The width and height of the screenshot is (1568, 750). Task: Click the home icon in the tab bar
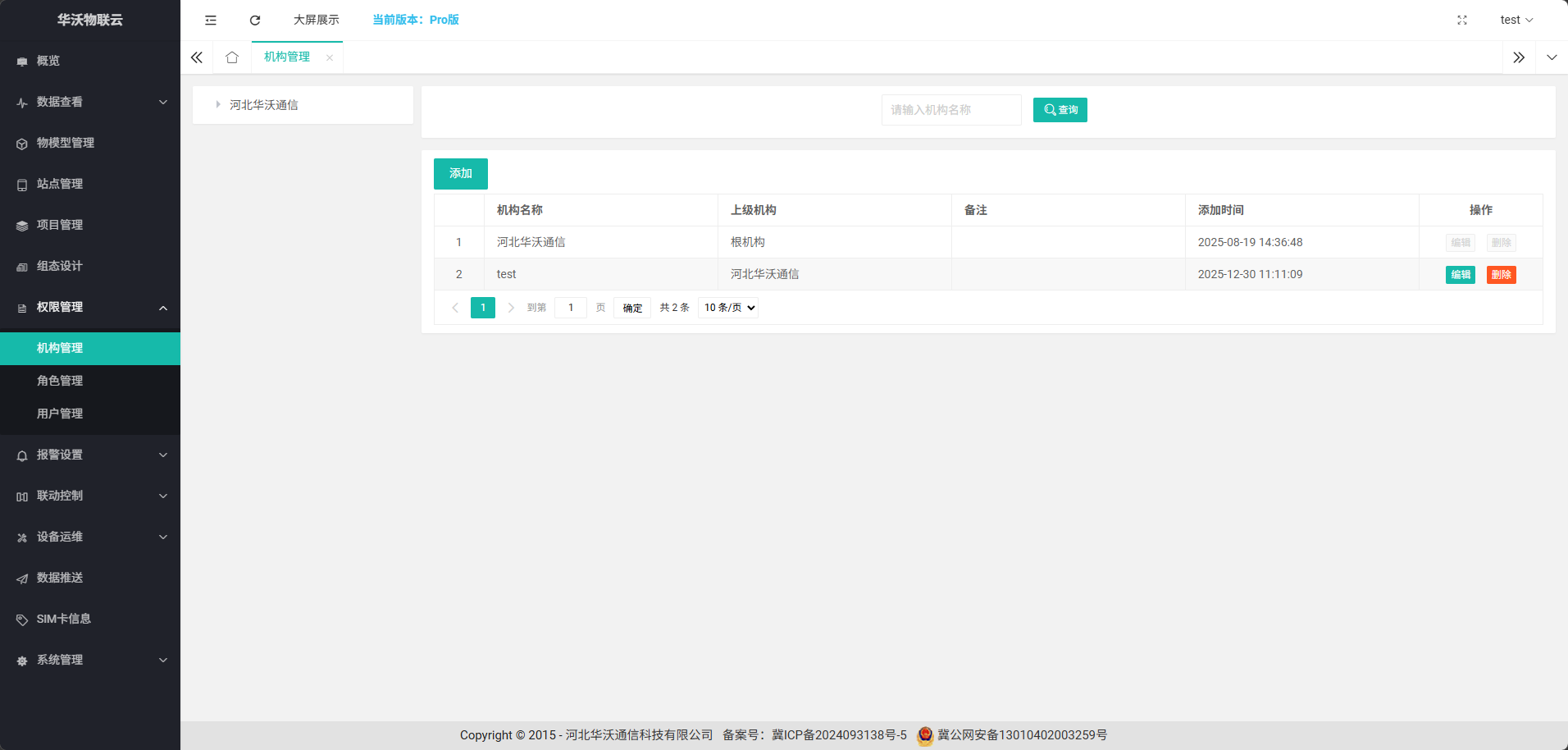tap(232, 57)
